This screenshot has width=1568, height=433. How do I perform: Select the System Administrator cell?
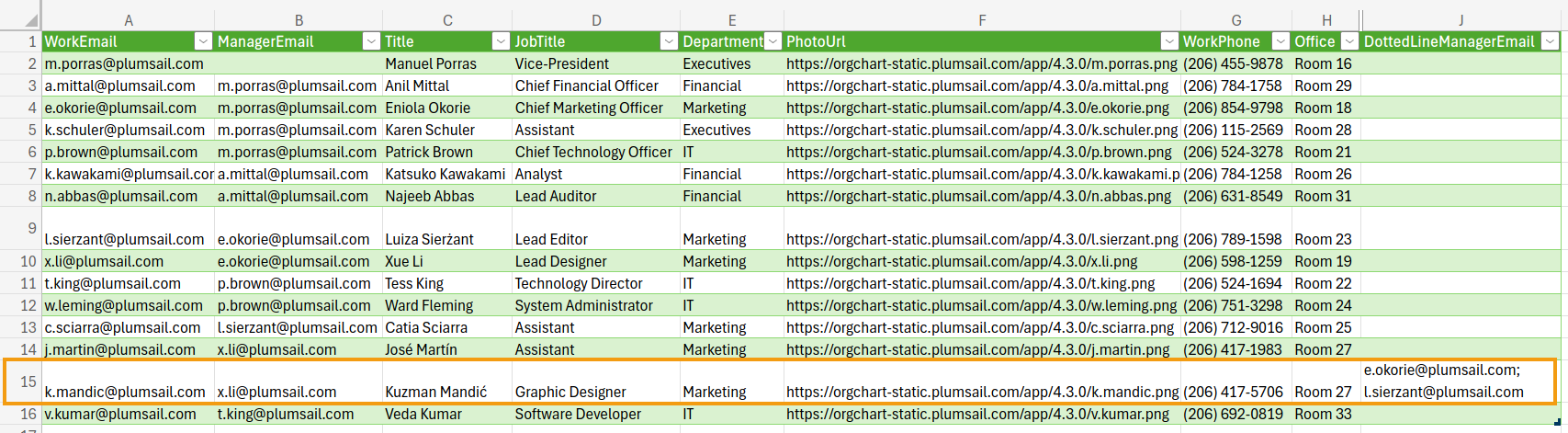point(595,305)
